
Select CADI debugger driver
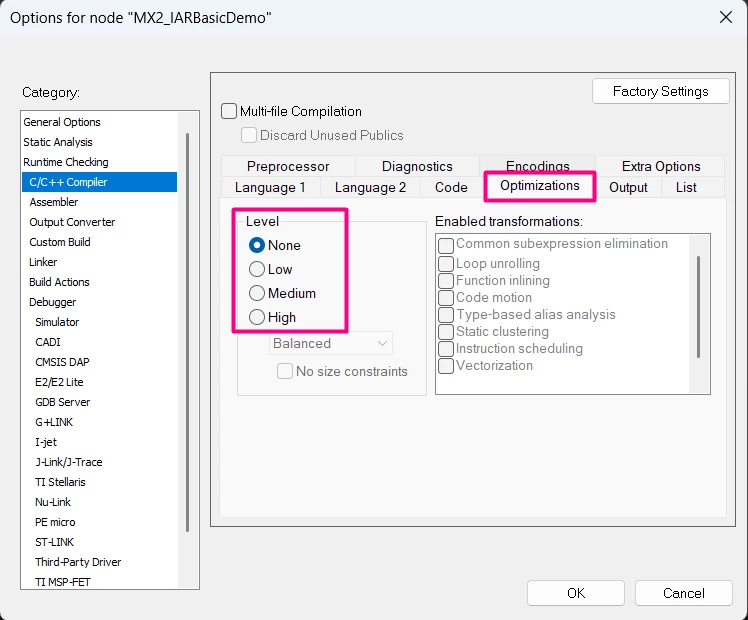(99, 342)
